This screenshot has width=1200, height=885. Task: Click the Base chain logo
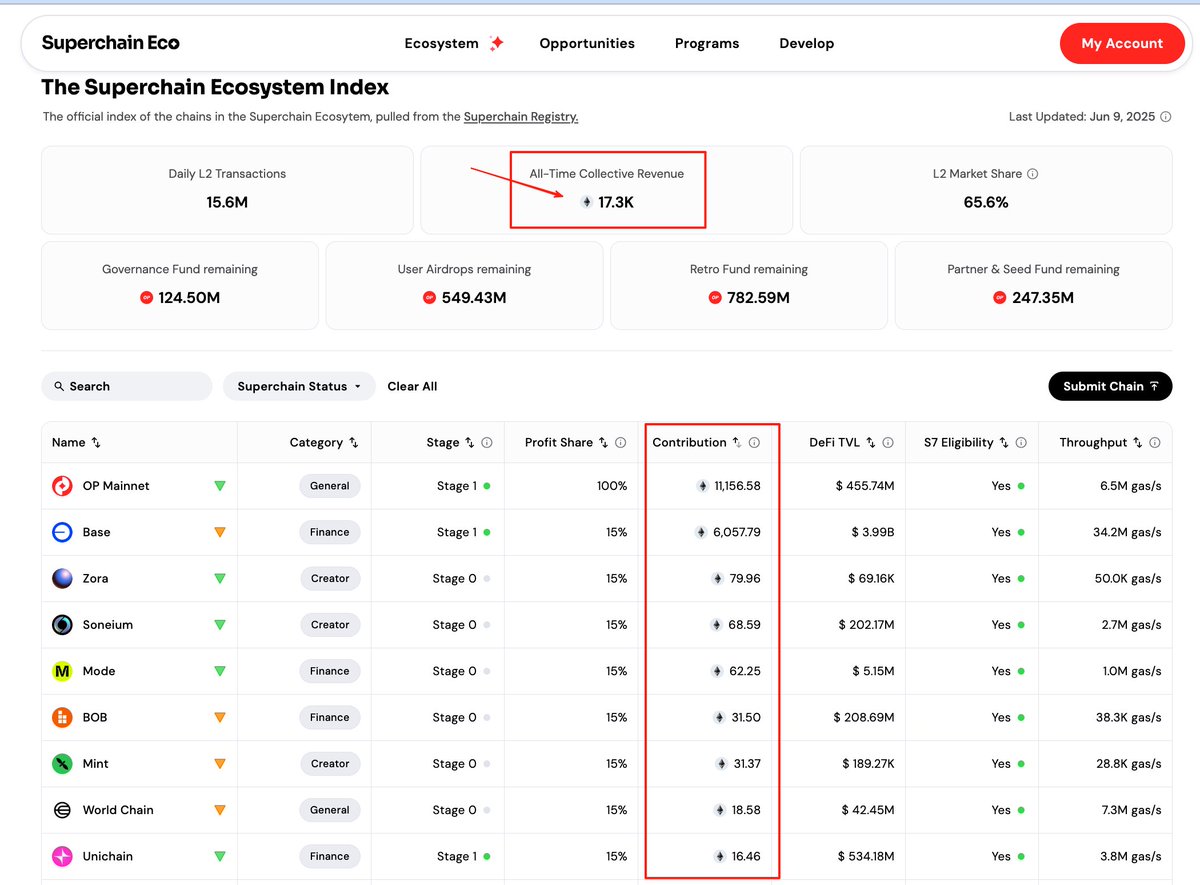tap(62, 532)
